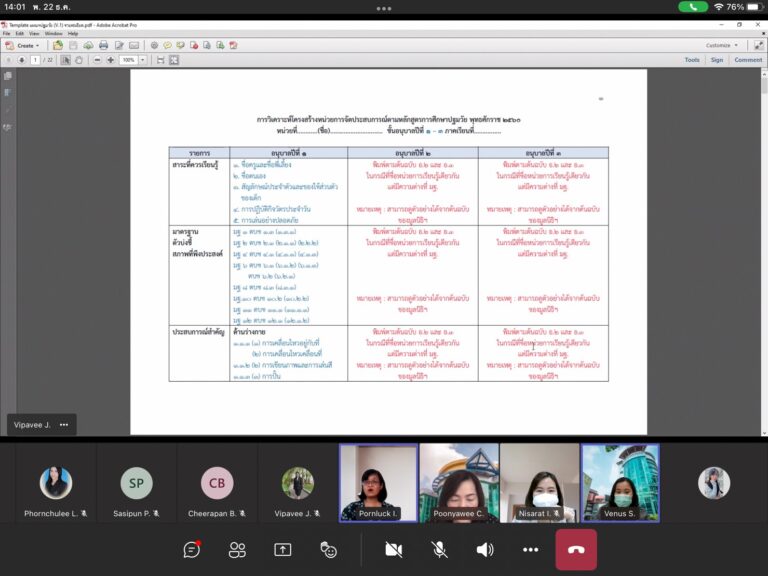This screenshot has height=576, width=768.
Task: Select Pornluck I. video tile
Action: [x=378, y=483]
